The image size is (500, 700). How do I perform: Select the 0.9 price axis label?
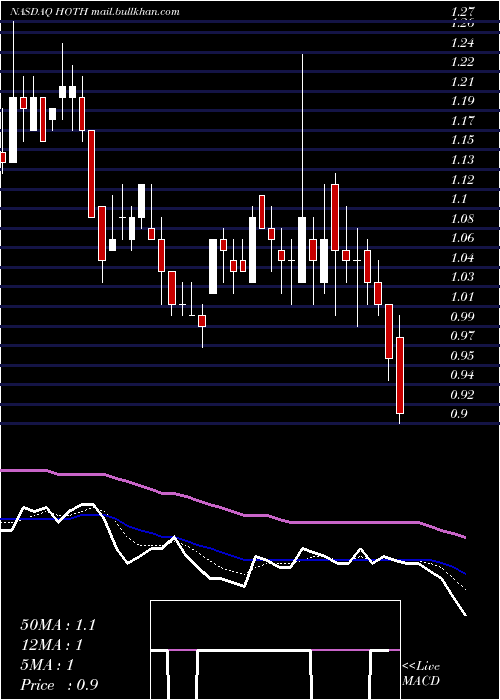tap(459, 414)
